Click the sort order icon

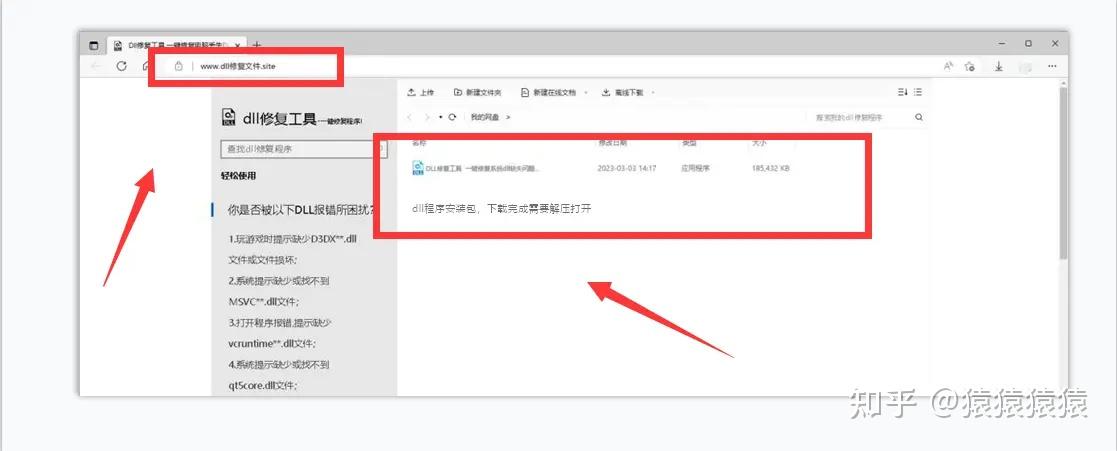[902, 92]
